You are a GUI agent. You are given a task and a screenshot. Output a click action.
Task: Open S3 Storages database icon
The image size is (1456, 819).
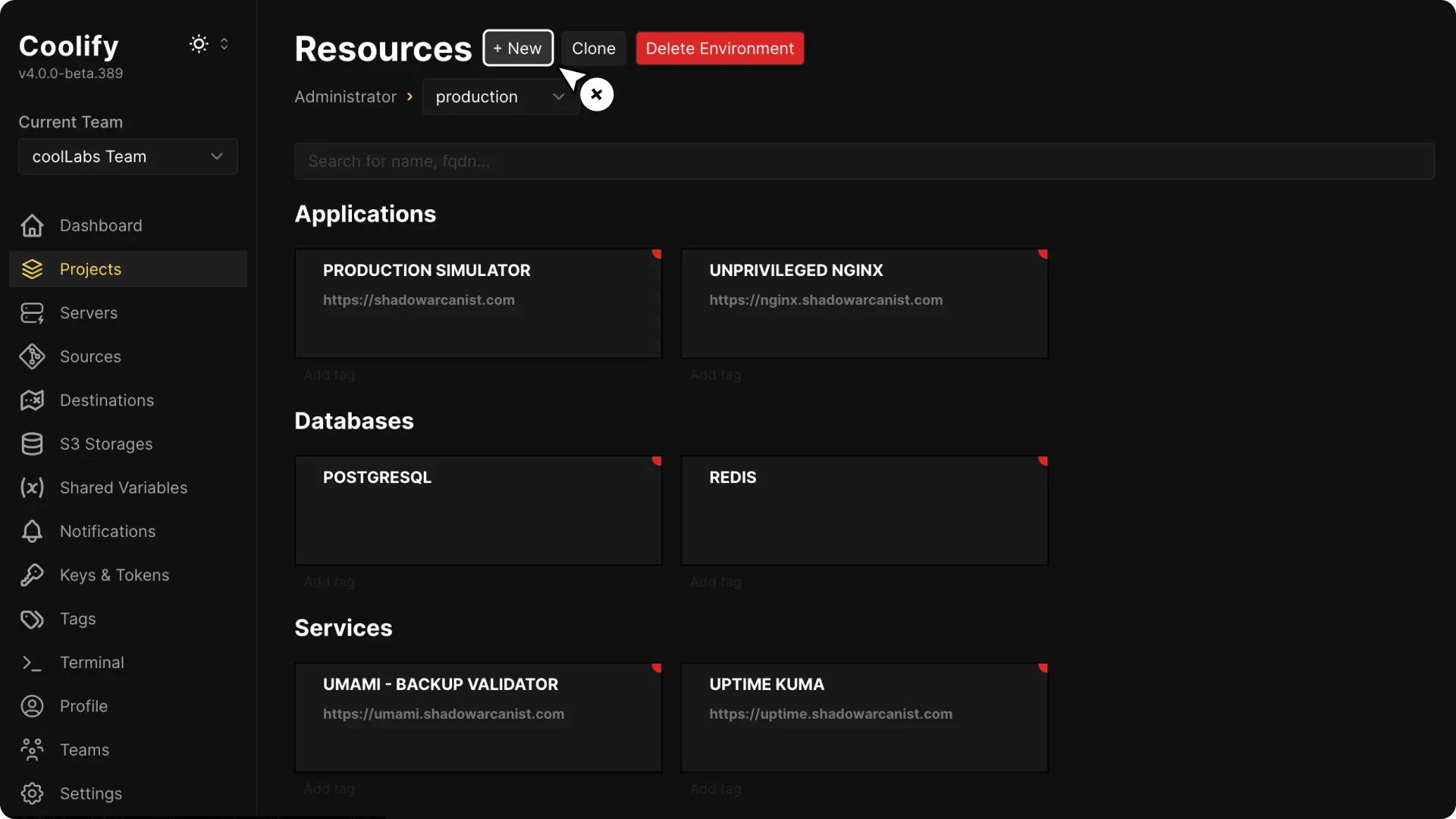[32, 444]
